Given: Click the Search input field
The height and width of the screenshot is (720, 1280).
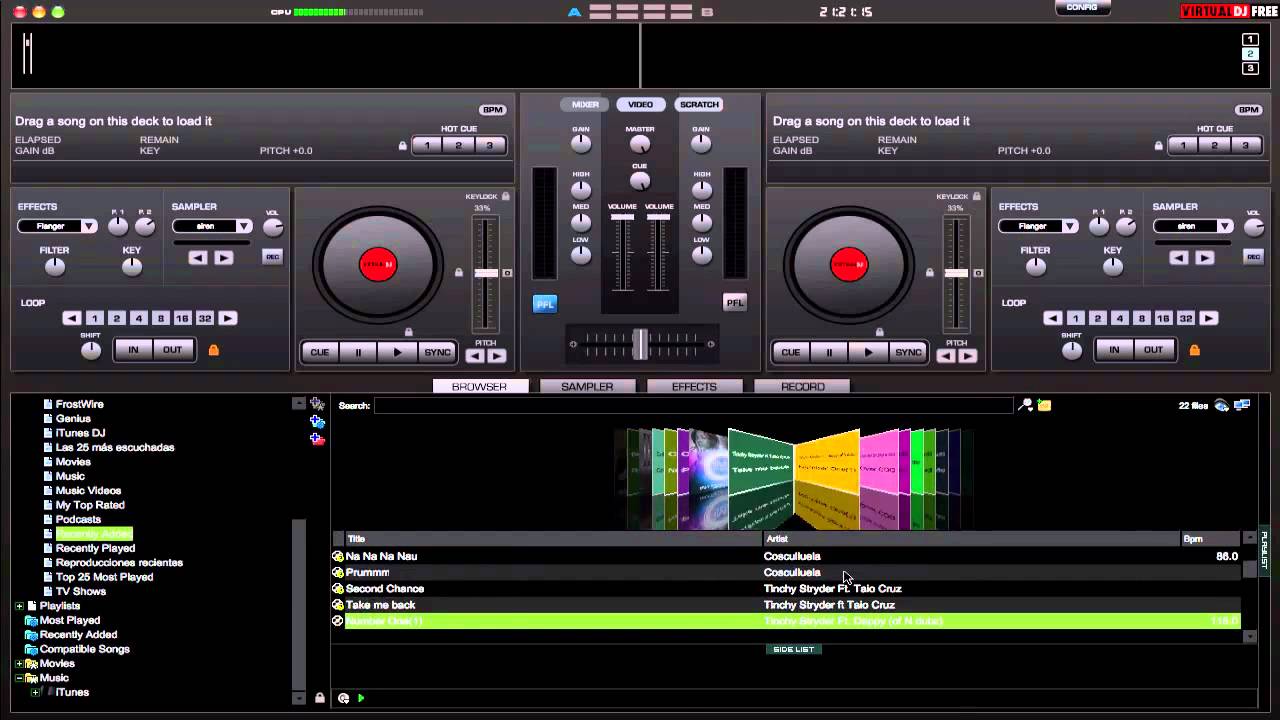Looking at the screenshot, I should pos(693,405).
